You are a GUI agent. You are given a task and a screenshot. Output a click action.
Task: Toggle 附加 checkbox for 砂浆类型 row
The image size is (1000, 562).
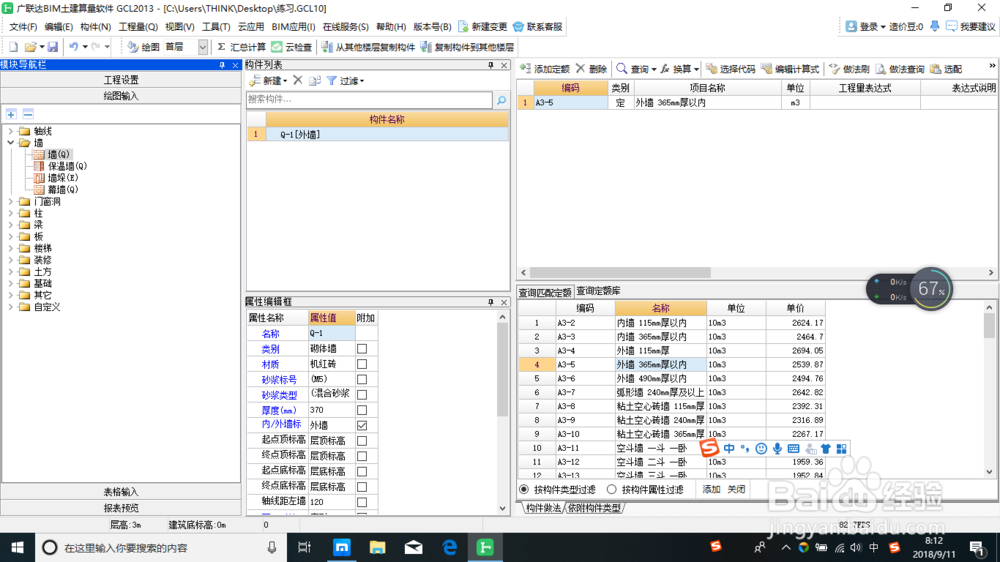click(x=362, y=395)
